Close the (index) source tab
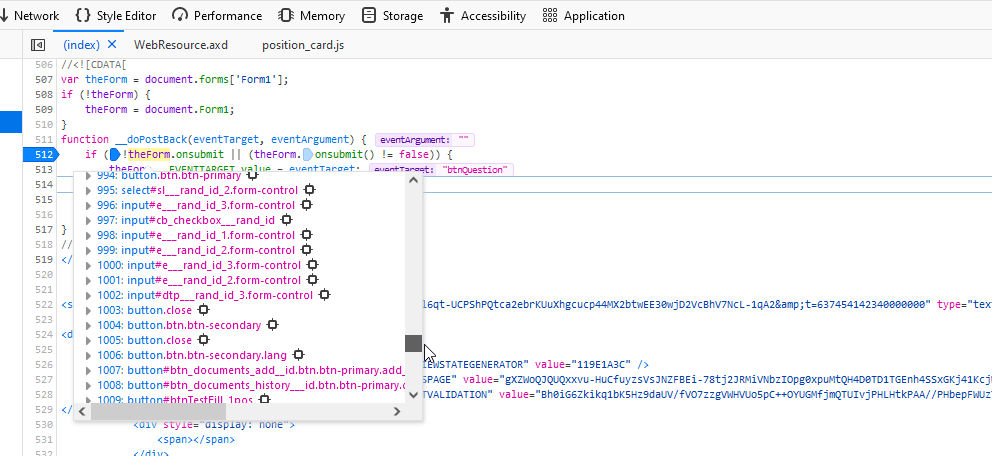The height and width of the screenshot is (456, 992). click(x=112, y=44)
